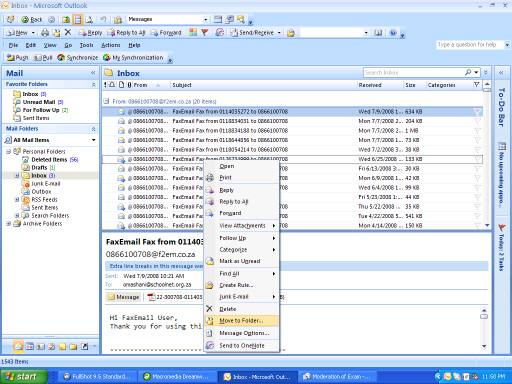Image resolution: width=512 pixels, height=384 pixels.
Task: Click the Back navigation button
Action: click(32, 20)
